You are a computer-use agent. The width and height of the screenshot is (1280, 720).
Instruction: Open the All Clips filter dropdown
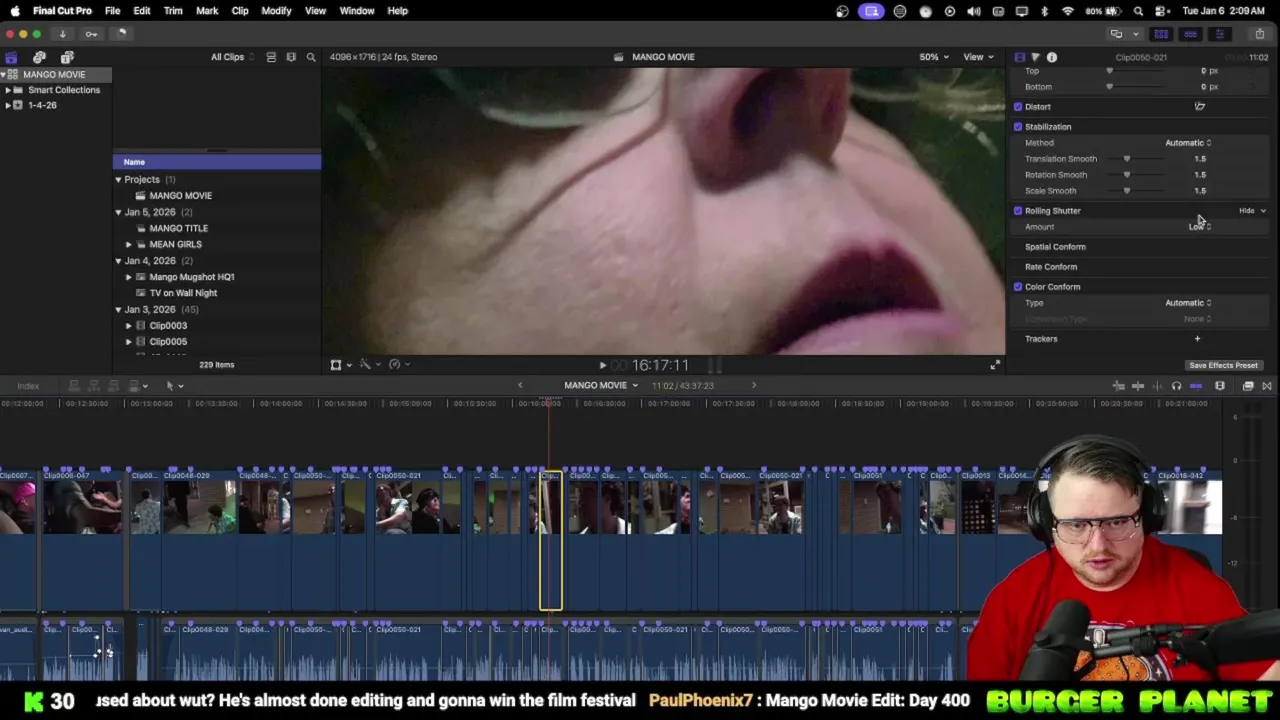(x=232, y=57)
